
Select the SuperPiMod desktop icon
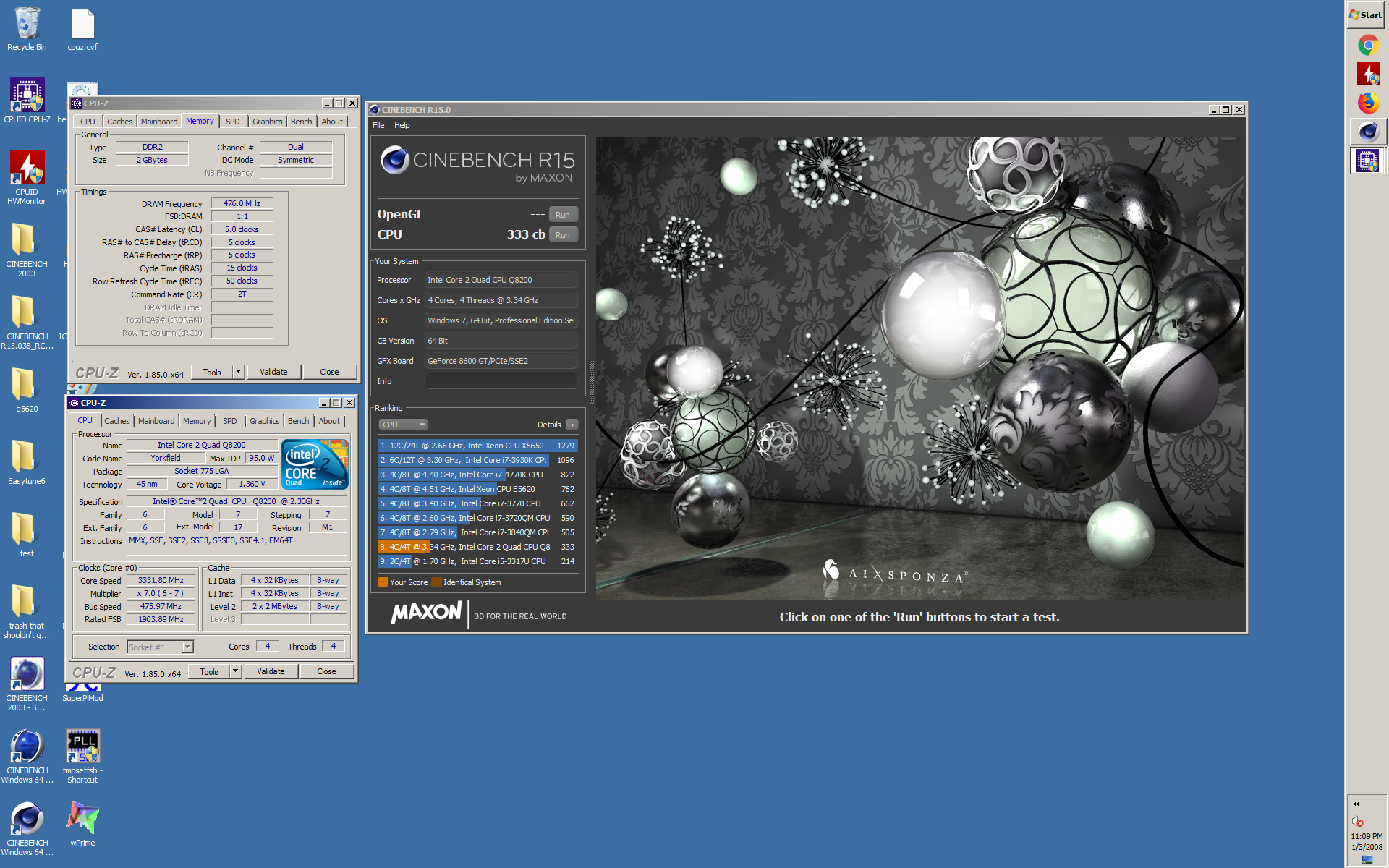[82, 692]
